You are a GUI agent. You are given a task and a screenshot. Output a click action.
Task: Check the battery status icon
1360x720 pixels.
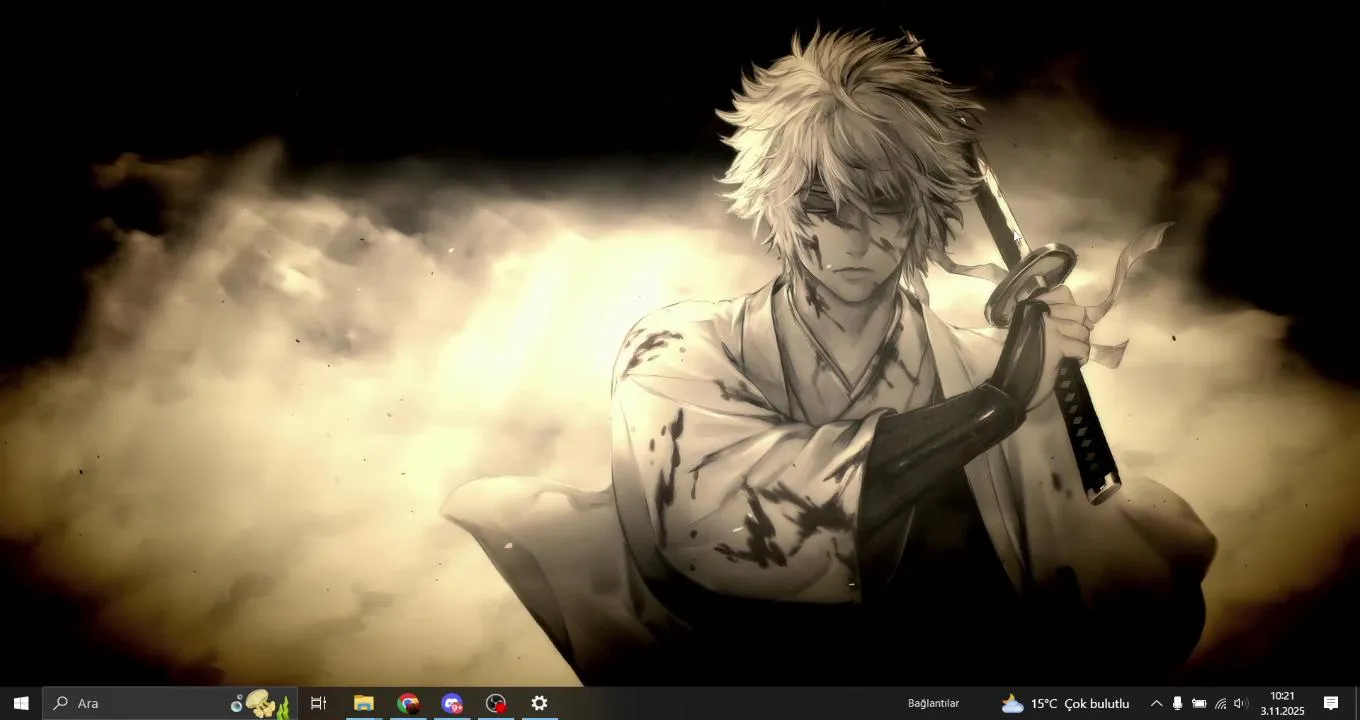1199,703
